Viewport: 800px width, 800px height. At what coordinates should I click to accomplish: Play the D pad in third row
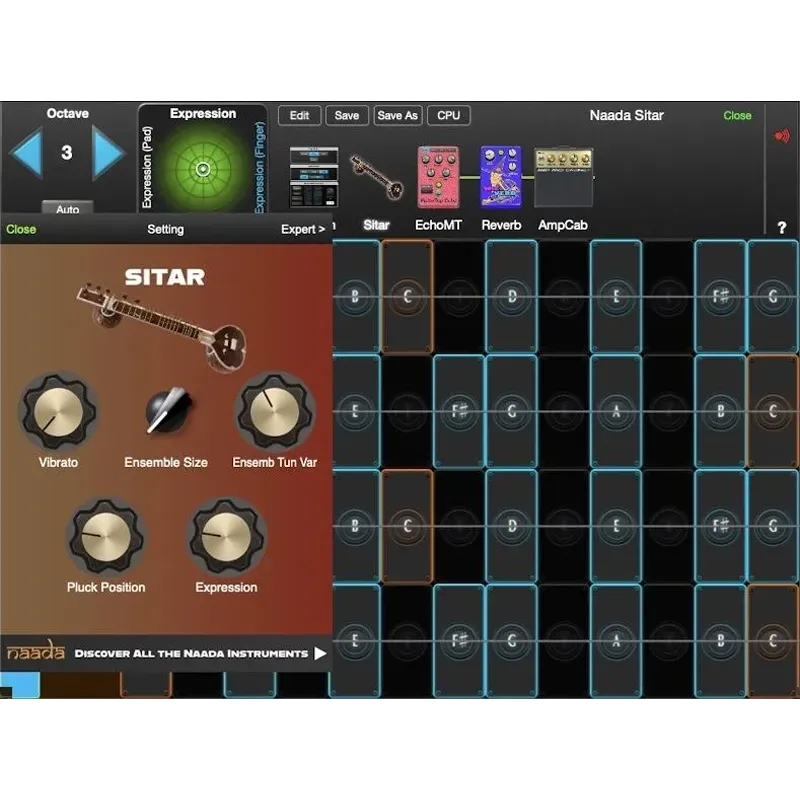[x=511, y=526]
